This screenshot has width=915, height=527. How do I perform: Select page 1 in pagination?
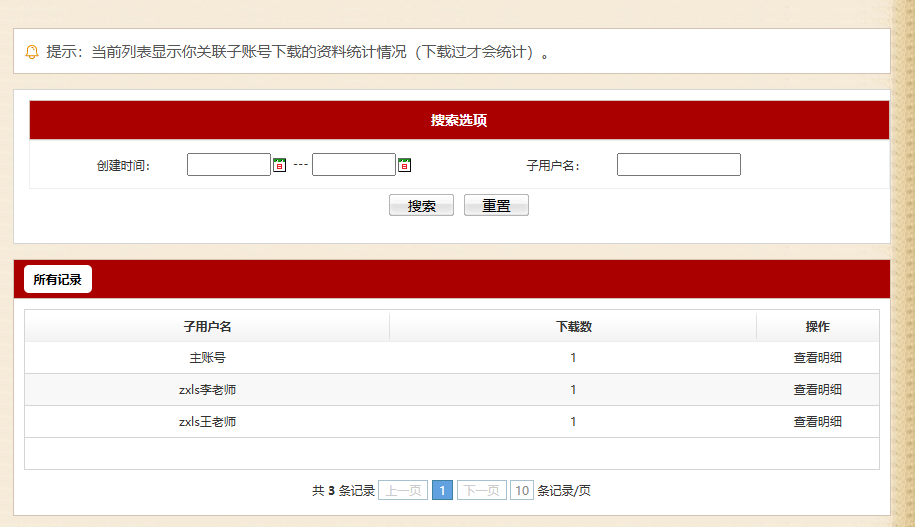coord(442,491)
